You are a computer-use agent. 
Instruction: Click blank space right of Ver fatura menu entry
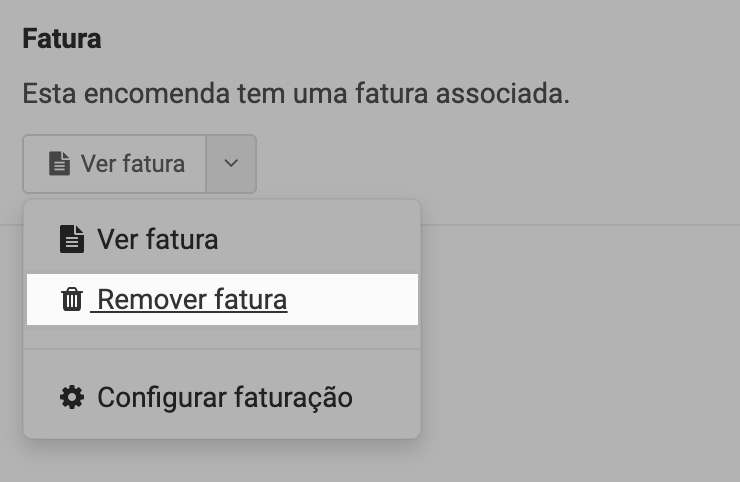pyautogui.click(x=330, y=239)
